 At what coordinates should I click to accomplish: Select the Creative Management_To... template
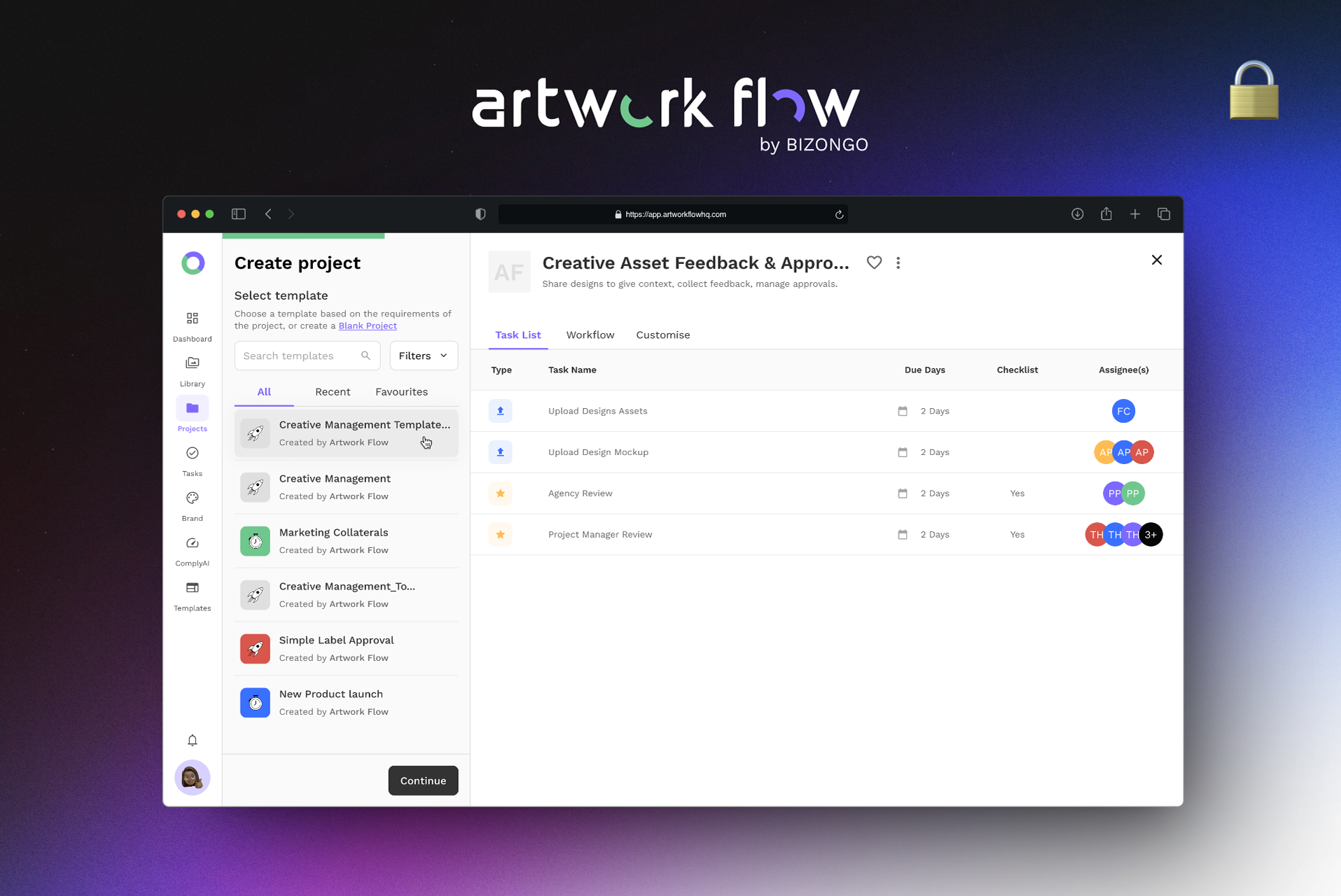click(x=347, y=595)
